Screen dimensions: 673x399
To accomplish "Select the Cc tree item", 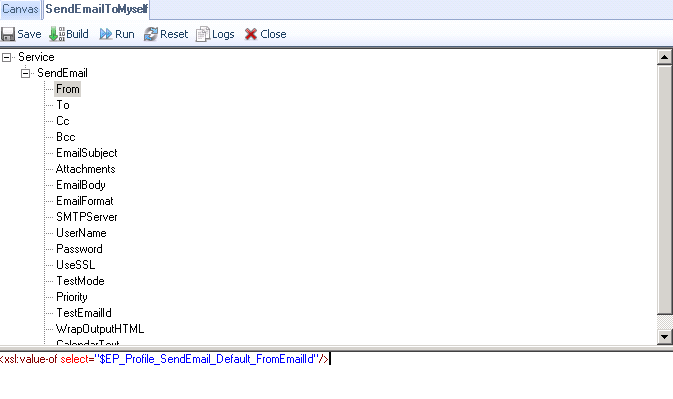I will [x=63, y=121].
